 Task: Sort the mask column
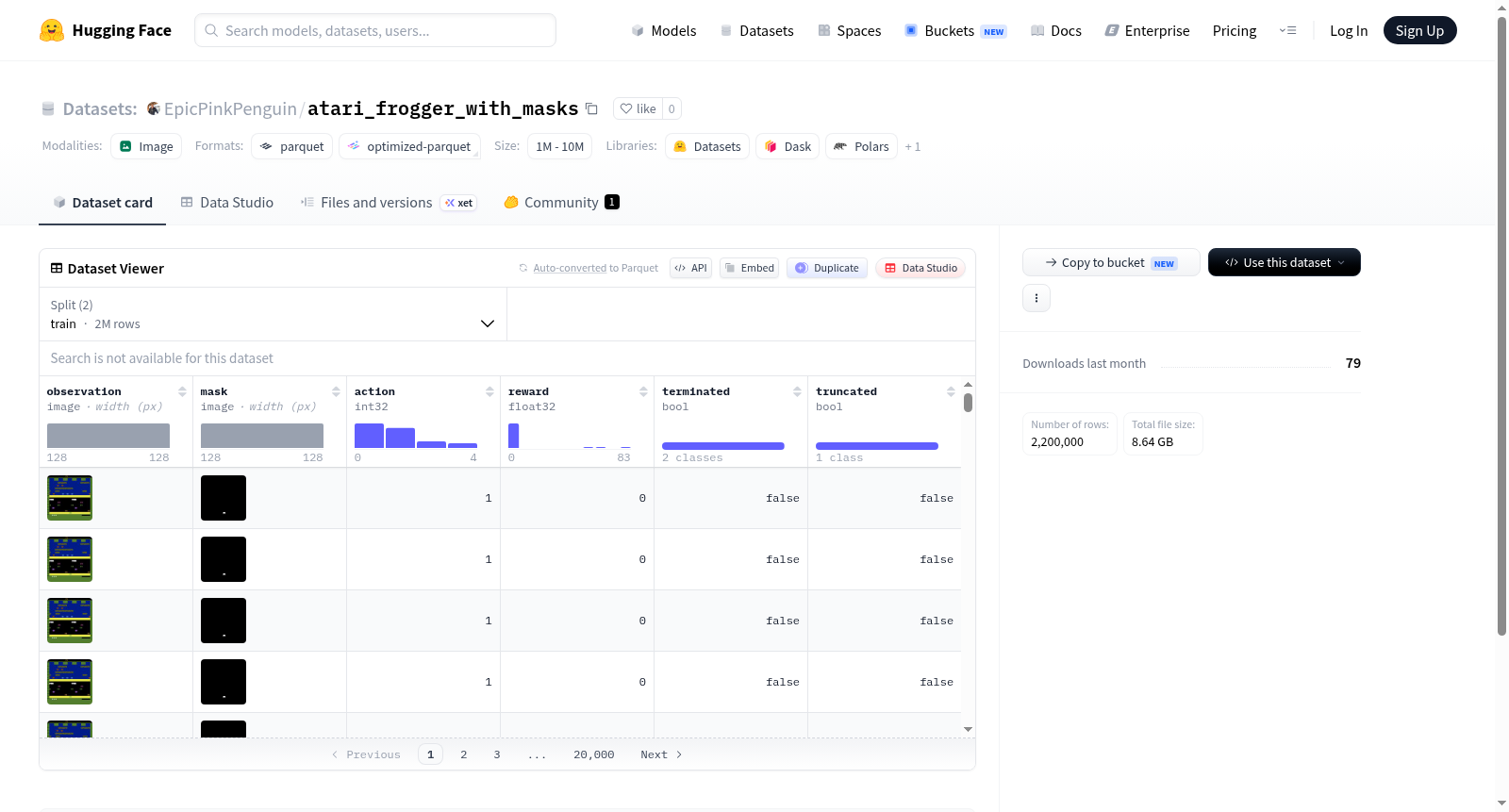coord(336,391)
